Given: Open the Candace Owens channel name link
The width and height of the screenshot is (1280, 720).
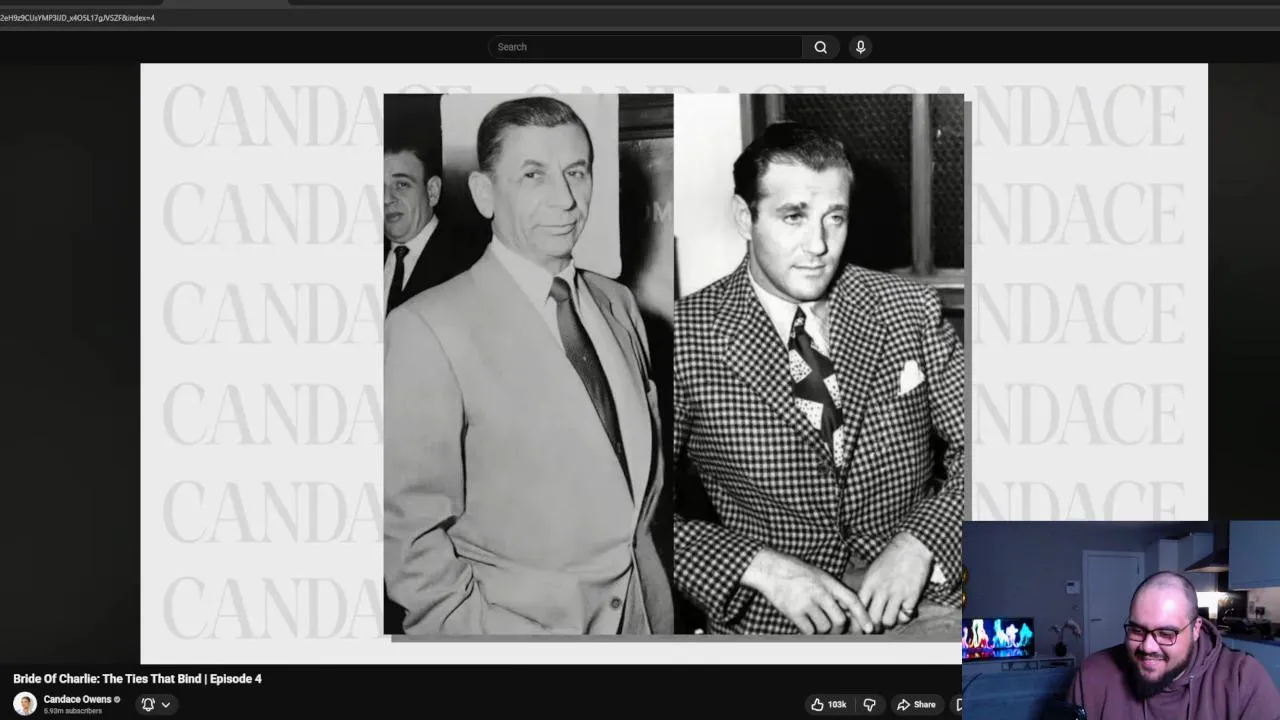Looking at the screenshot, I should pyautogui.click(x=77, y=699).
